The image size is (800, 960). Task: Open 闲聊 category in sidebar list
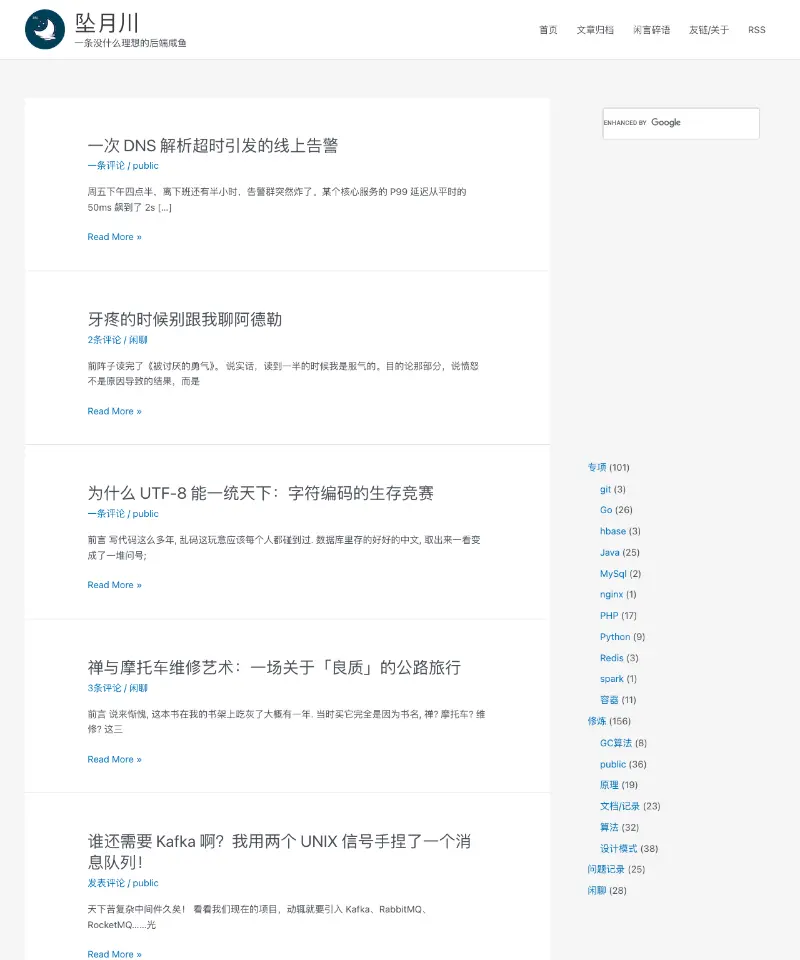coord(597,890)
